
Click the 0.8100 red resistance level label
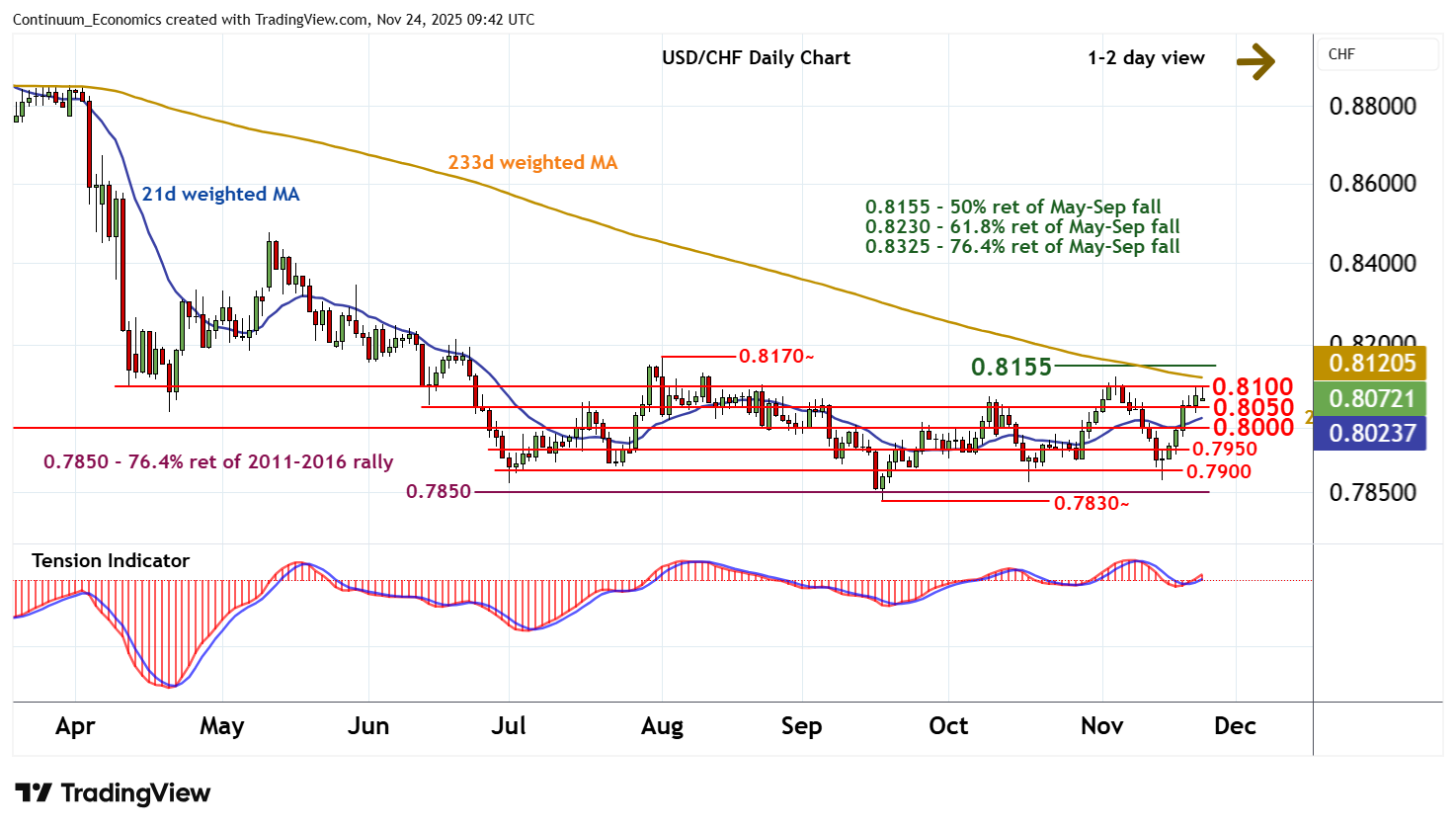pos(1253,386)
